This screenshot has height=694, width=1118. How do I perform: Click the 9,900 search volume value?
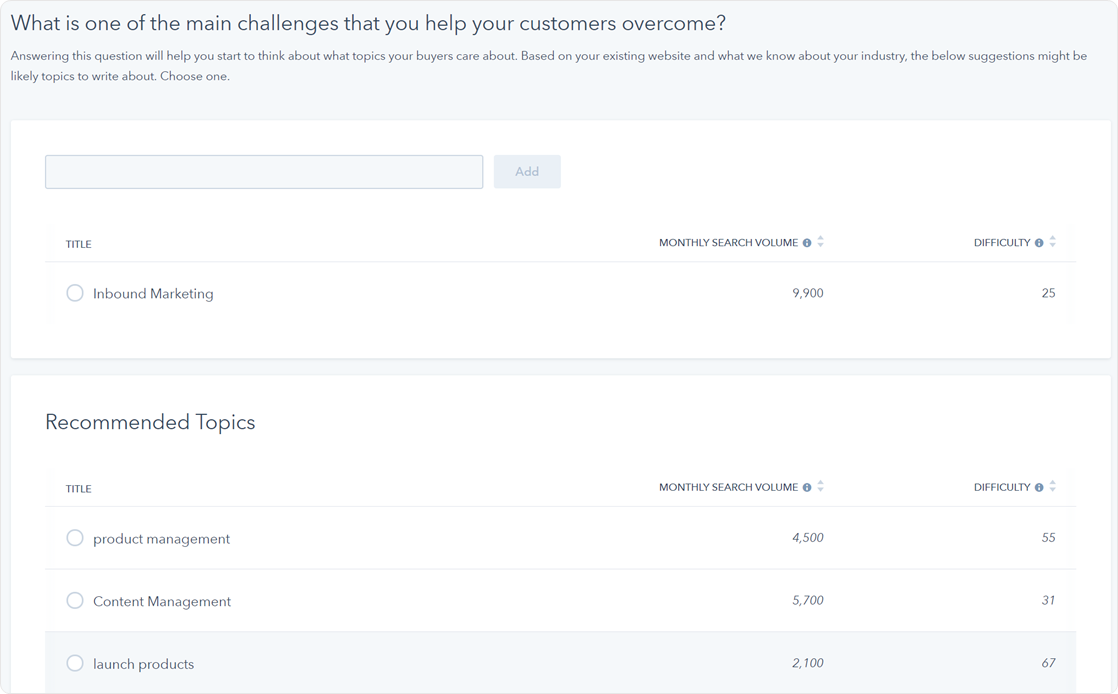click(807, 293)
